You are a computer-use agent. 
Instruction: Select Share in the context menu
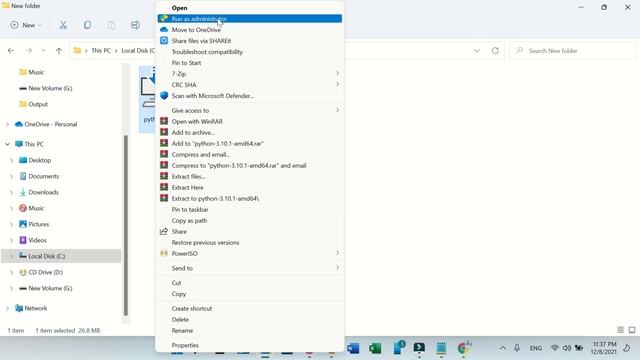[x=250, y=232]
